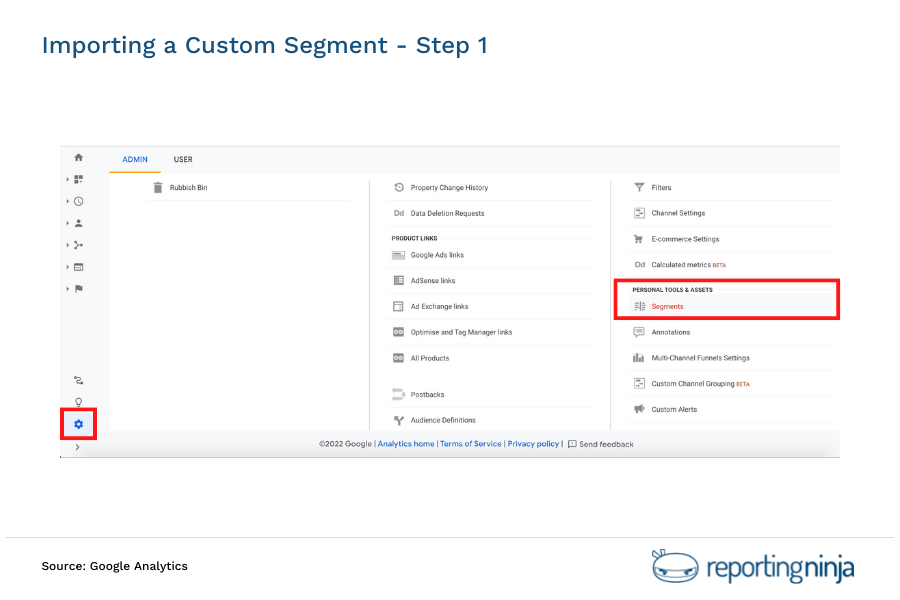Click the Attribution icon in the sidebar
Viewport: 900px width, 600px height.
(78, 380)
